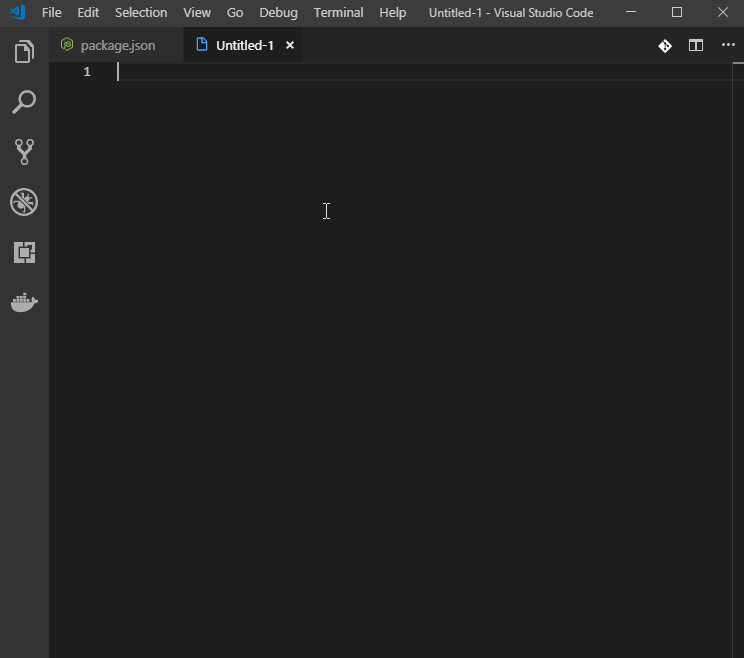Open the Docker view in activity bar
This screenshot has width=744, height=658.
click(x=24, y=303)
